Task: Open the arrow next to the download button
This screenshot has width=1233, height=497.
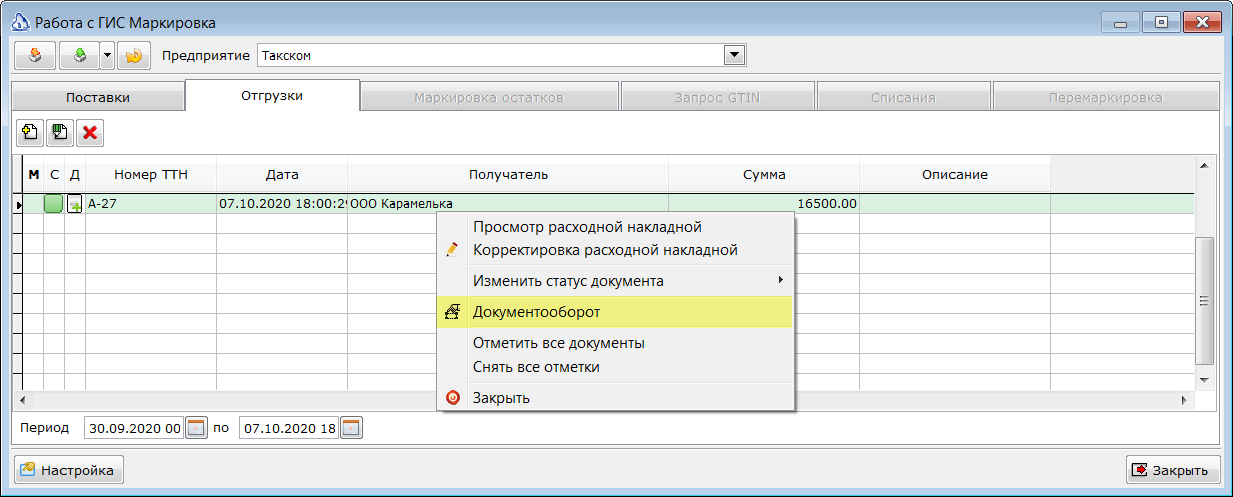Action: point(107,55)
